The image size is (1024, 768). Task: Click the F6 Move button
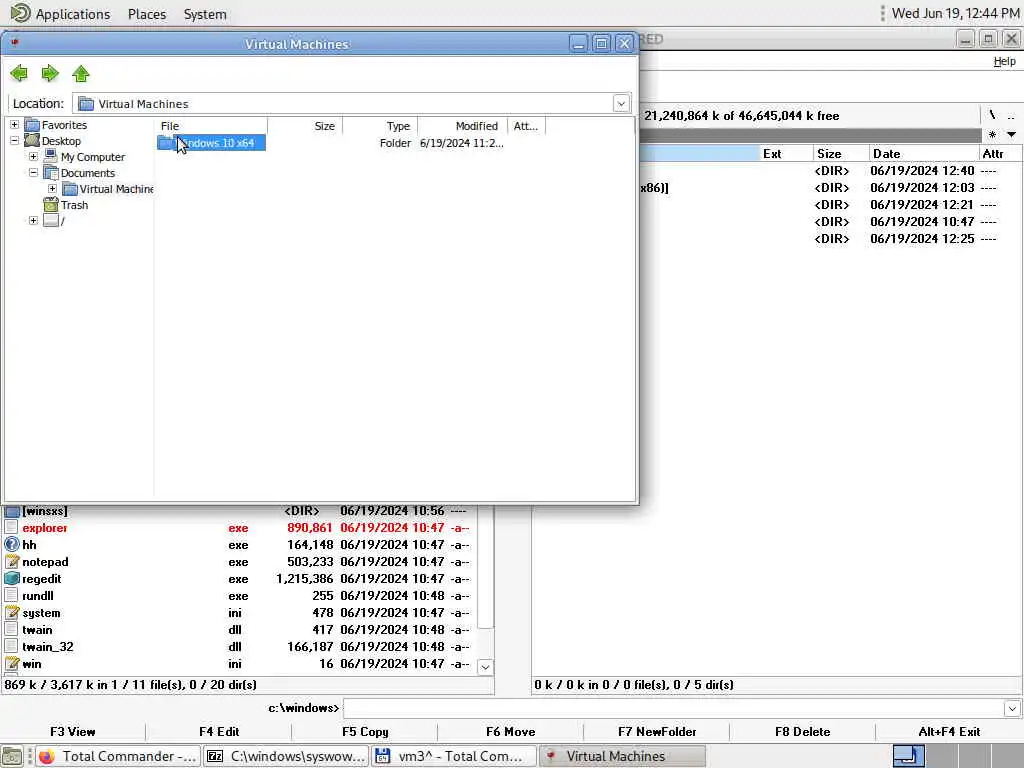511,731
